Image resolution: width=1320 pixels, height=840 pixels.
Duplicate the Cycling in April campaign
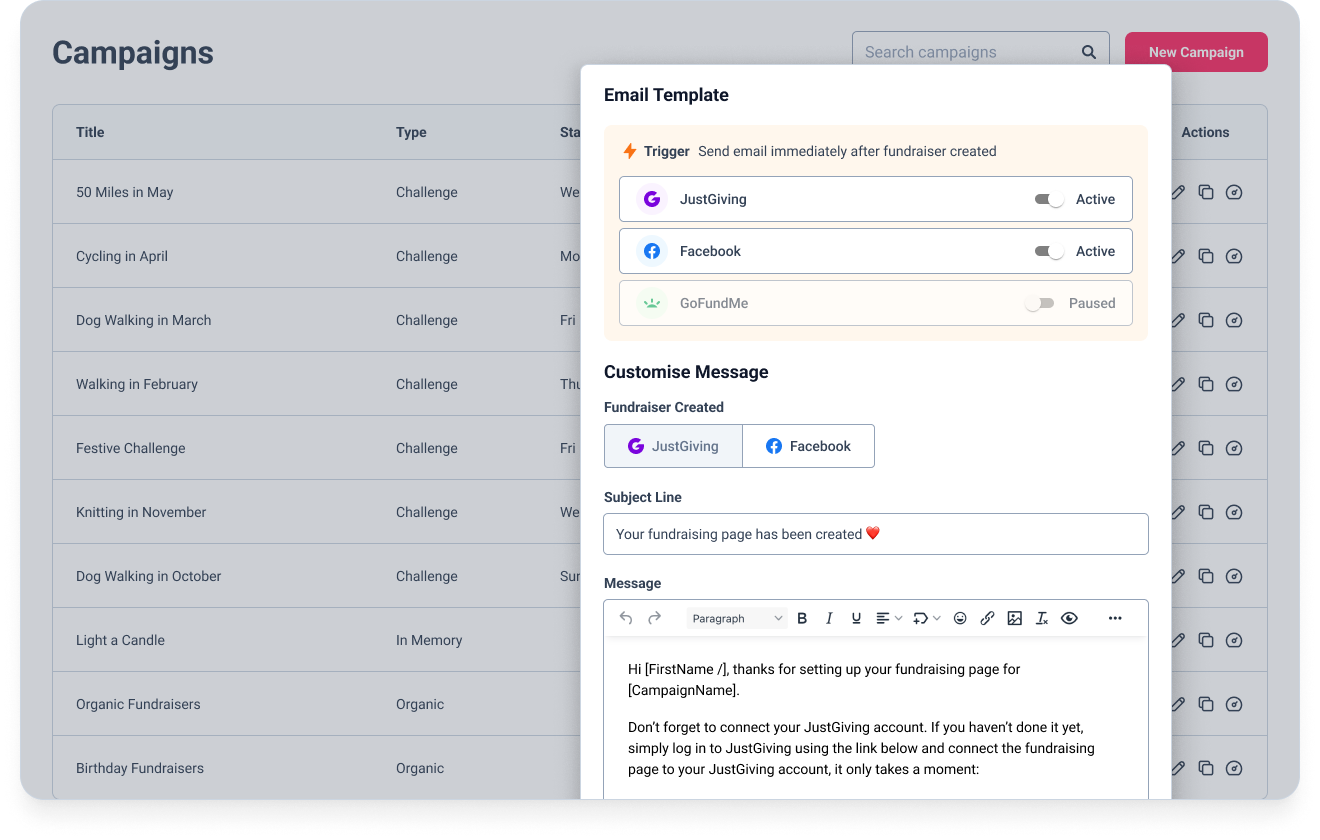[x=1206, y=256]
